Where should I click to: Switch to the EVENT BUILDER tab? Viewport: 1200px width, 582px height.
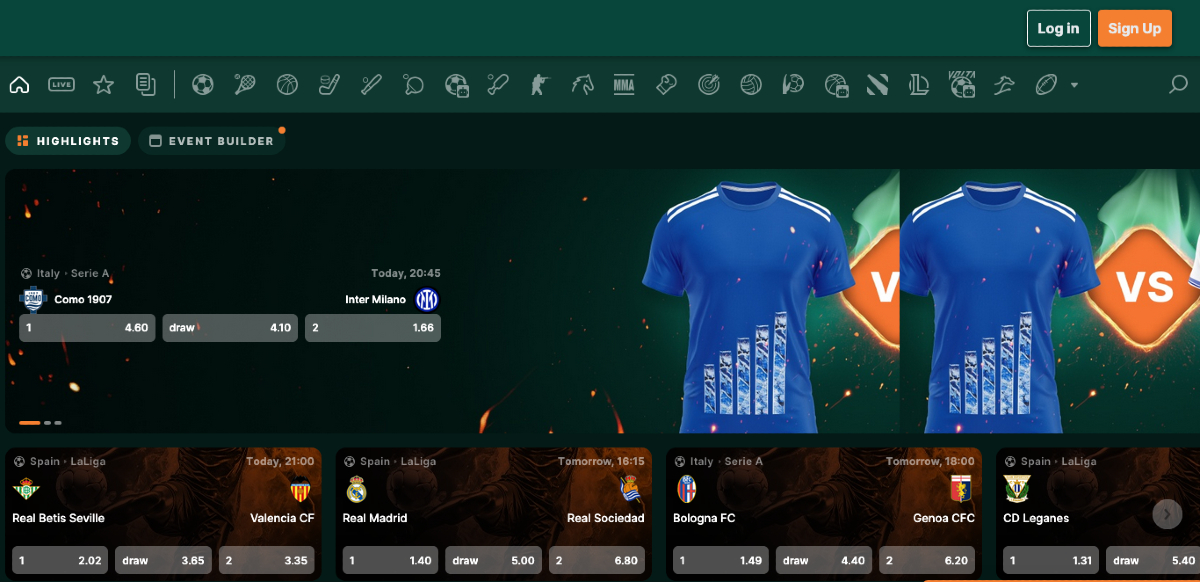211,141
